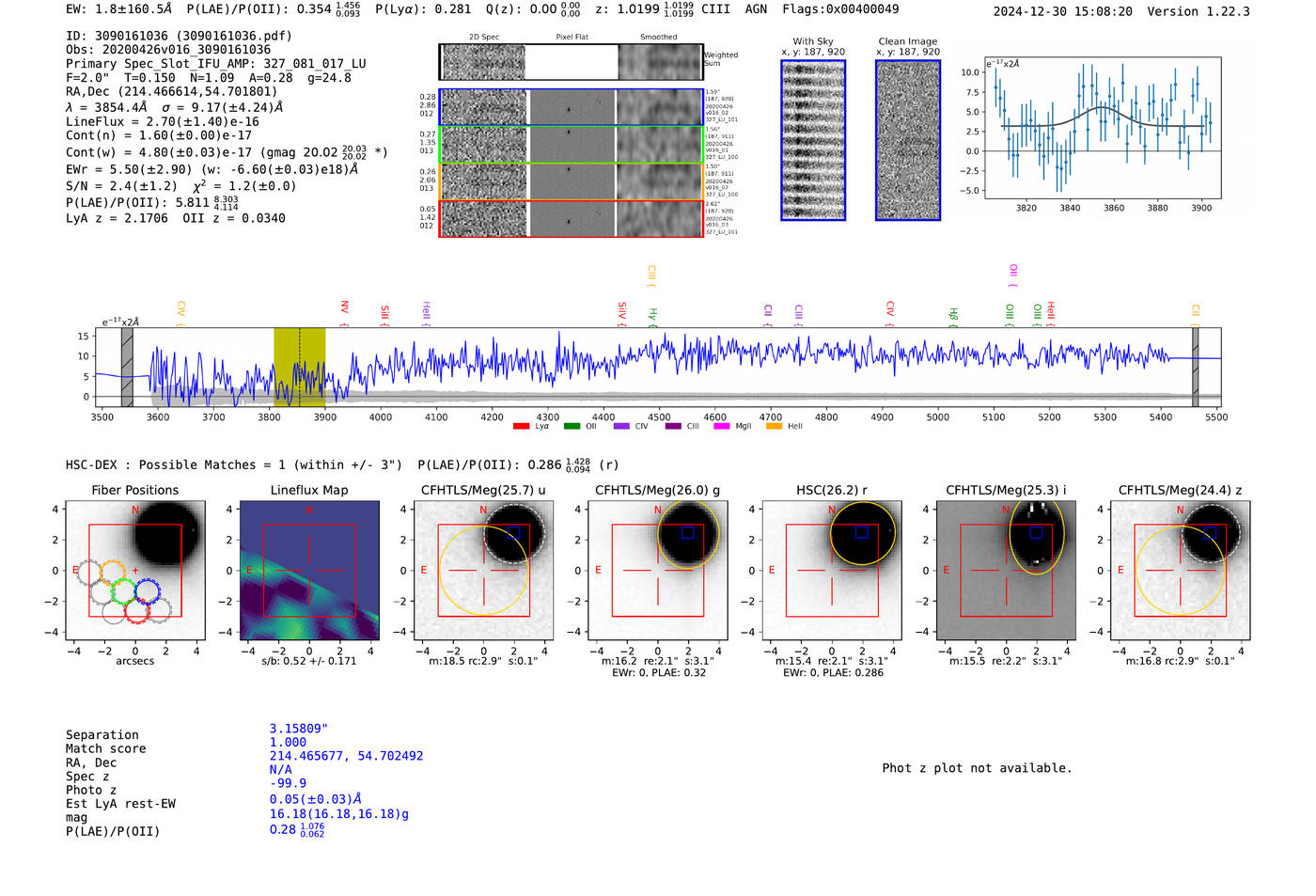
Task: Click the Fiber Positions panel
Action: tap(135, 570)
